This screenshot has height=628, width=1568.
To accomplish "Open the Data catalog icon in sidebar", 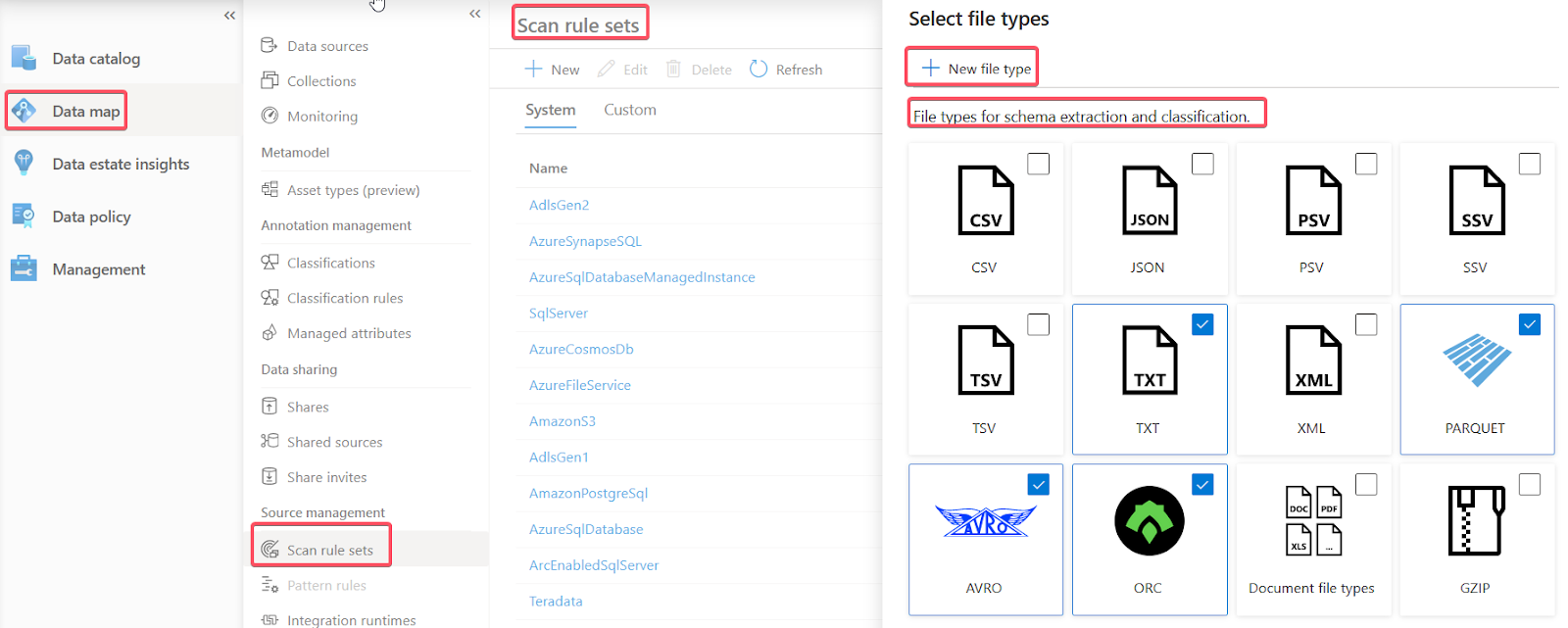I will point(24,58).
